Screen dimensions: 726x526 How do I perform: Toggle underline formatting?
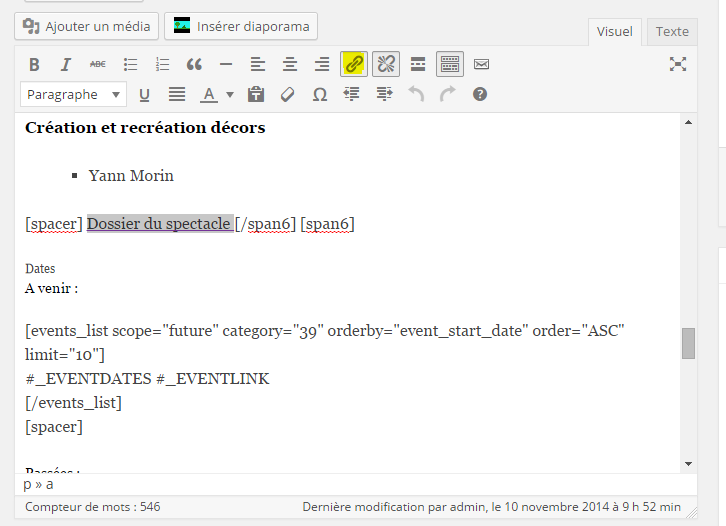[x=144, y=94]
